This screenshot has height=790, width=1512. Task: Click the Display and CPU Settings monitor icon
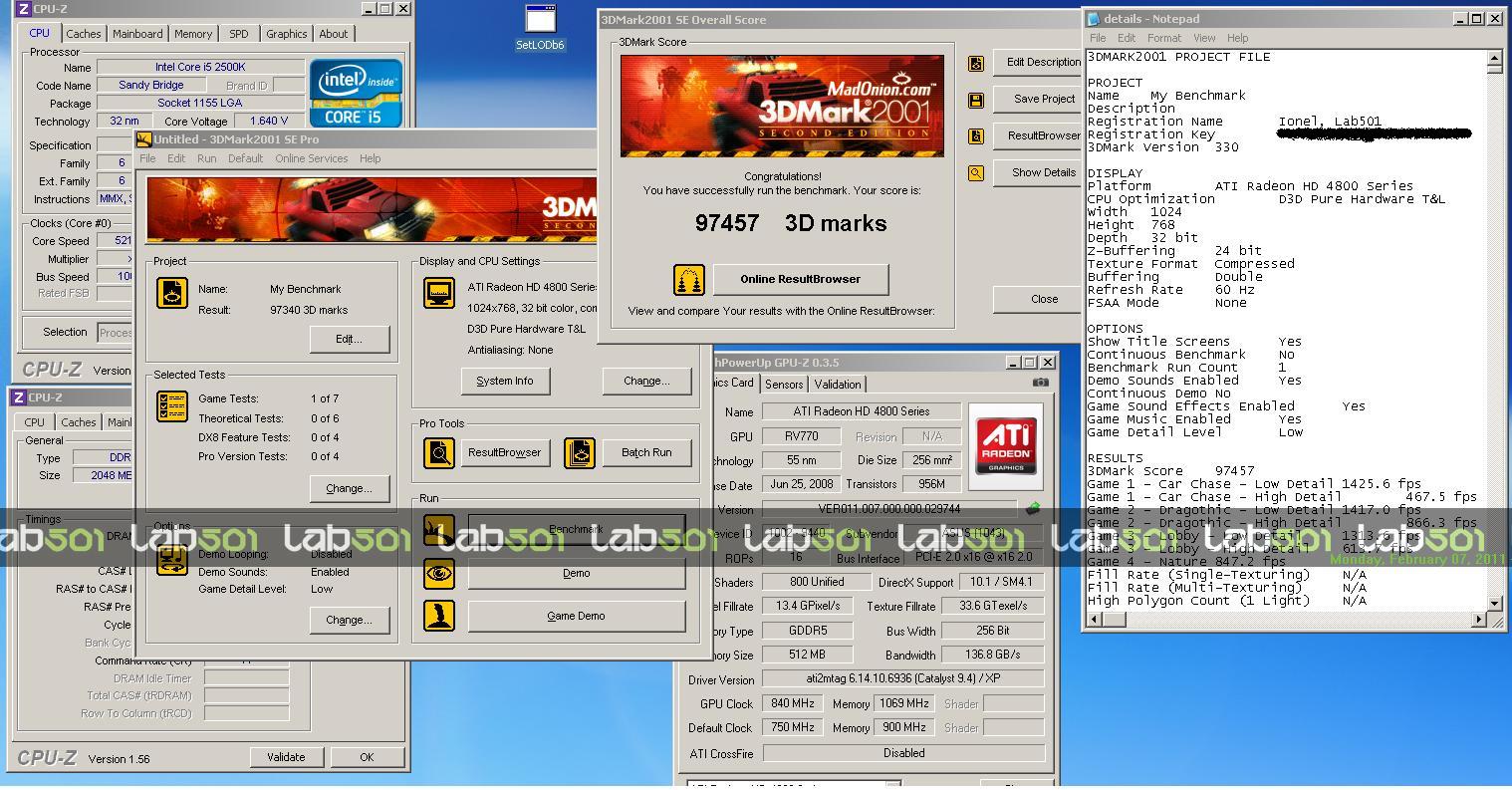pyautogui.click(x=439, y=294)
